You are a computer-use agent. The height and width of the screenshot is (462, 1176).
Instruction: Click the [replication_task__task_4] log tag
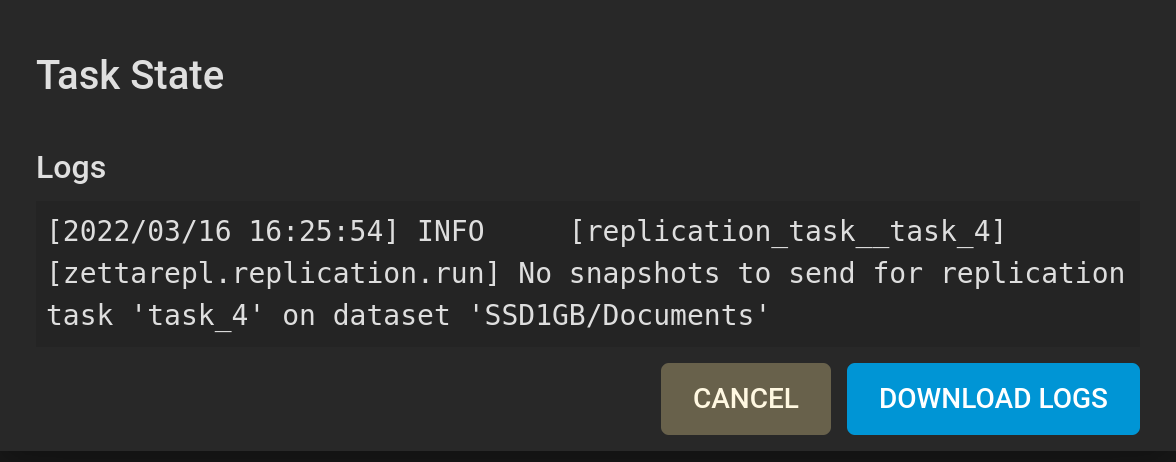[x=788, y=232]
